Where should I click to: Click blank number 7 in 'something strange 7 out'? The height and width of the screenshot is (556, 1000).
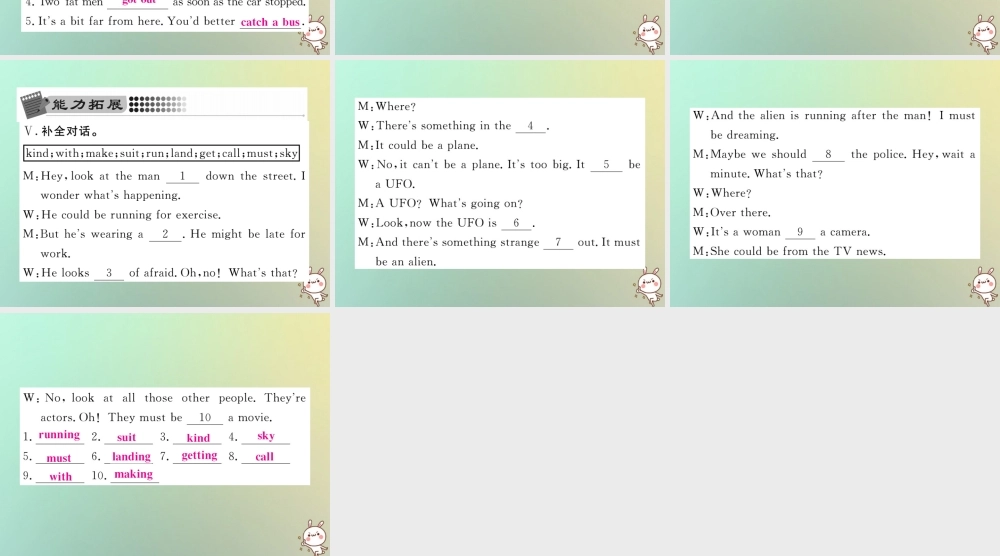558,243
